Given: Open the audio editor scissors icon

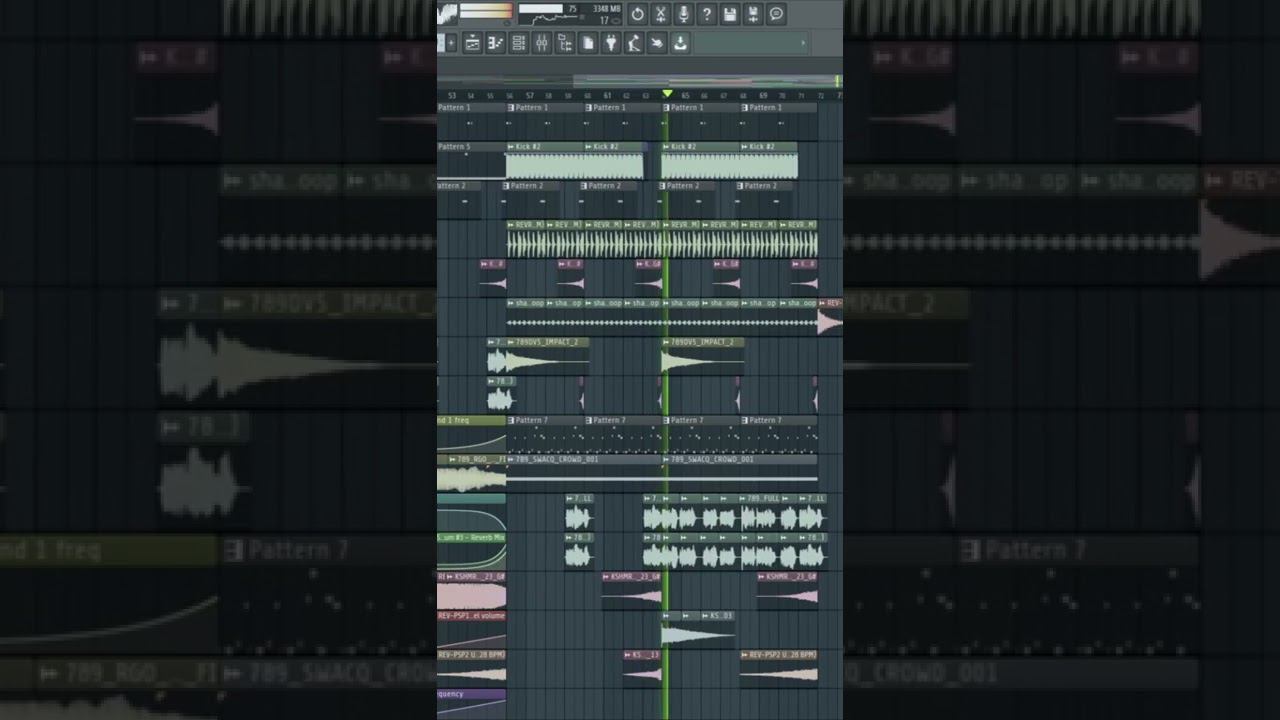Looking at the screenshot, I should click(661, 14).
